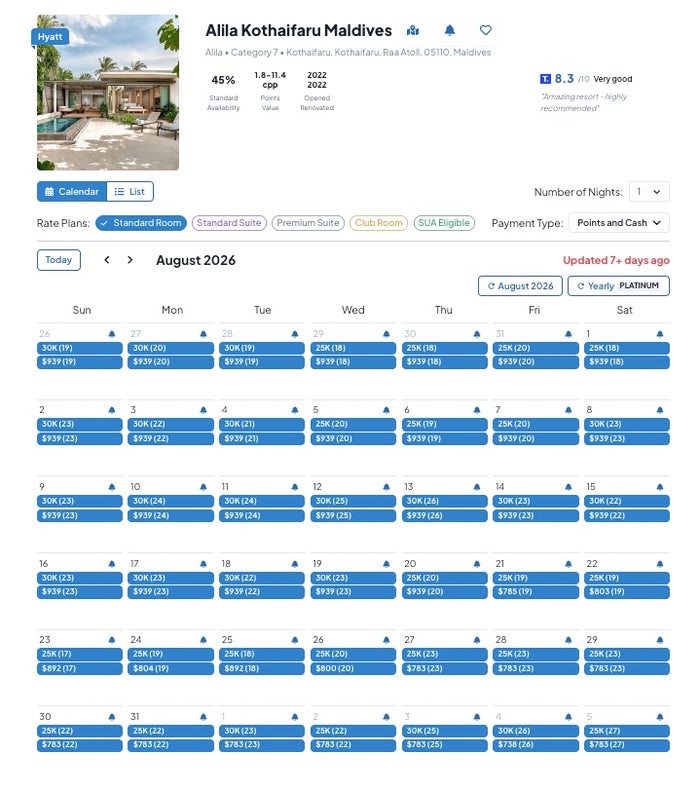Viewport: 700px width, 791px height.
Task: Select the 30K (20) rate on July 27
Action: coord(170,348)
